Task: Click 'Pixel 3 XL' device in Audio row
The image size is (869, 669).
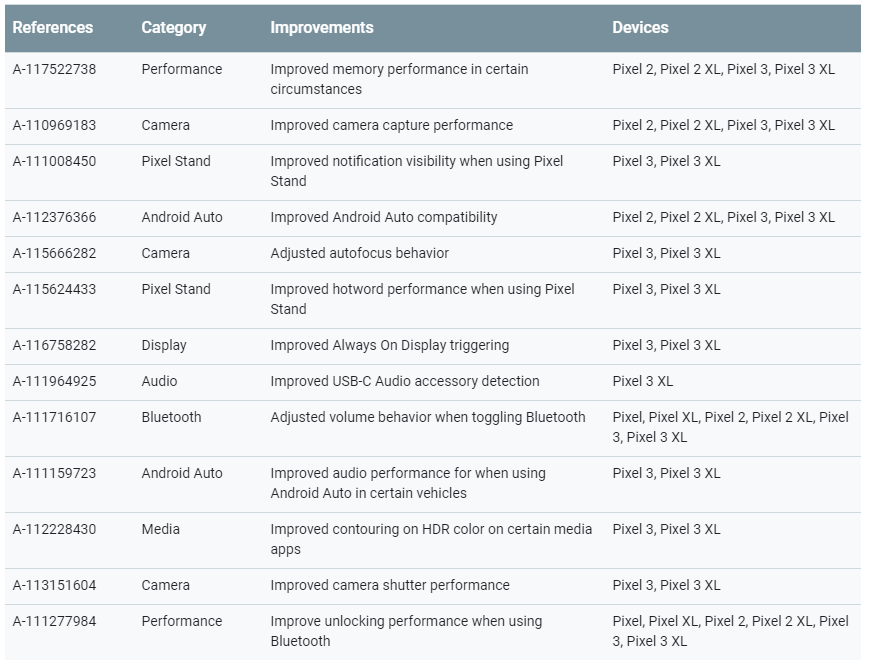Action: click(x=642, y=381)
